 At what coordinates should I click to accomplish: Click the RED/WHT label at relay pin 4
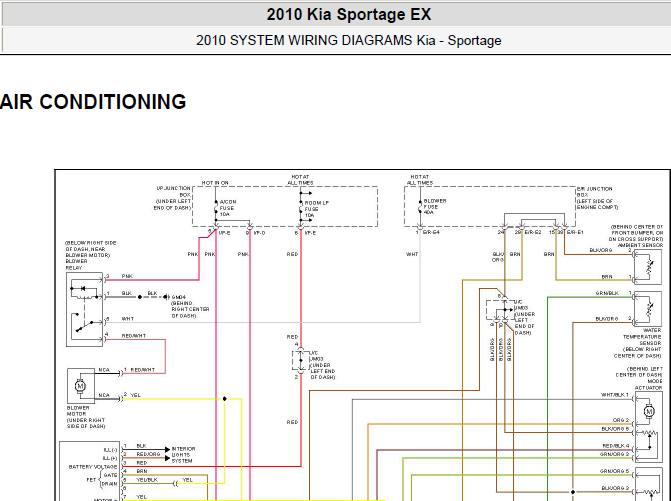coord(134,336)
